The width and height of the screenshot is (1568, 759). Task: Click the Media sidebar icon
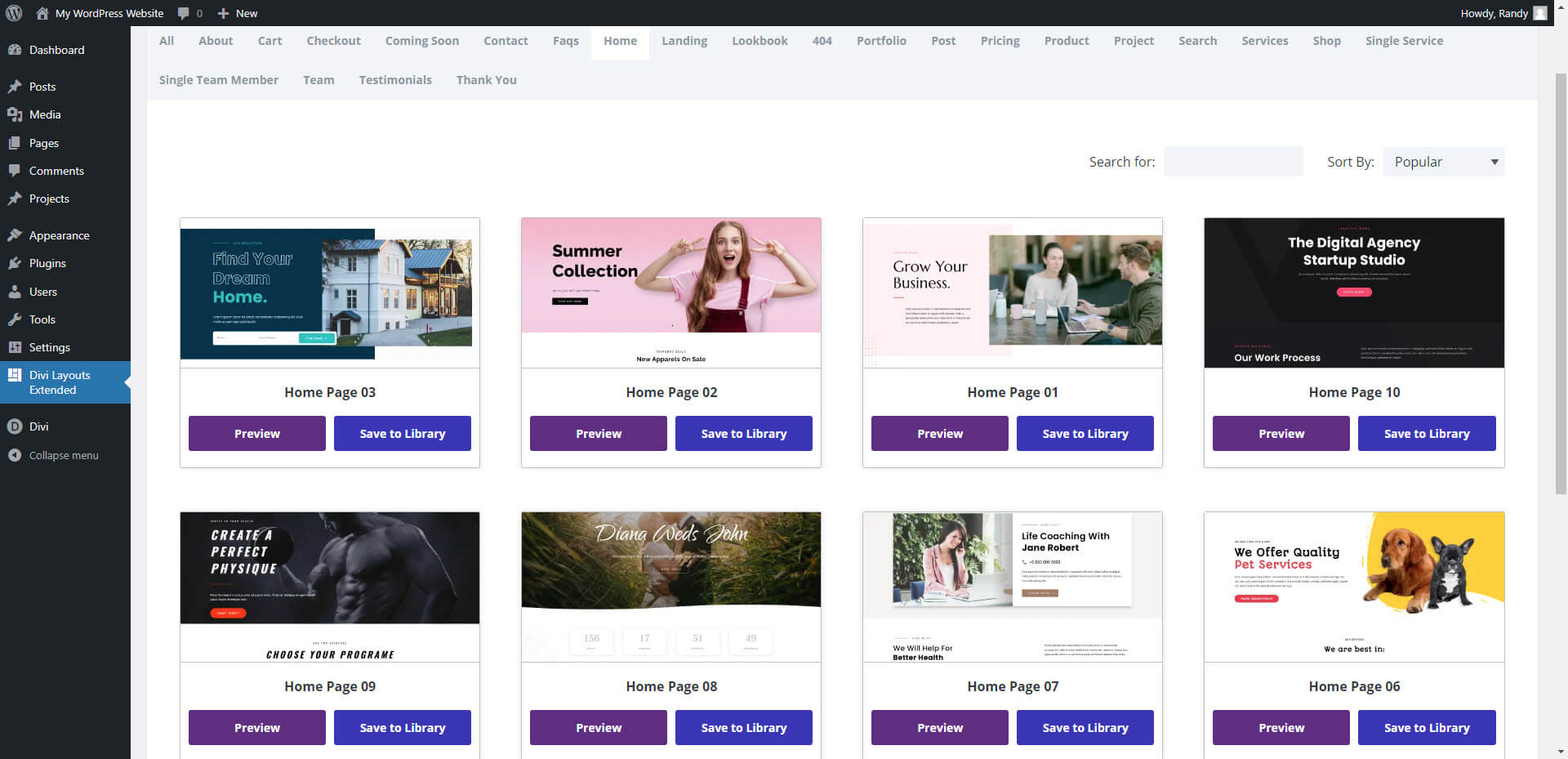pyautogui.click(x=15, y=114)
